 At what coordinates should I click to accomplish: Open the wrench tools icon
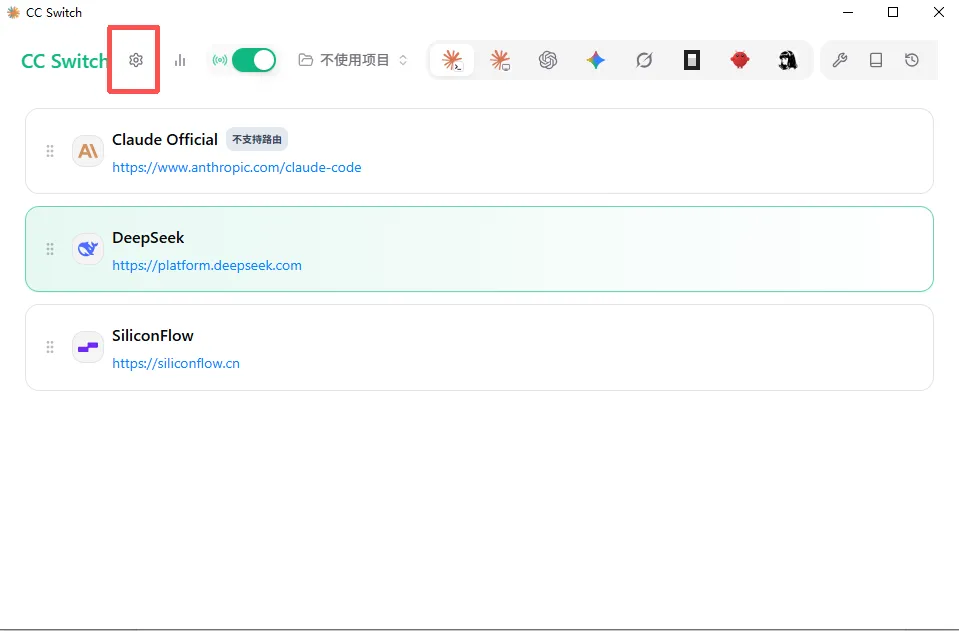(840, 60)
